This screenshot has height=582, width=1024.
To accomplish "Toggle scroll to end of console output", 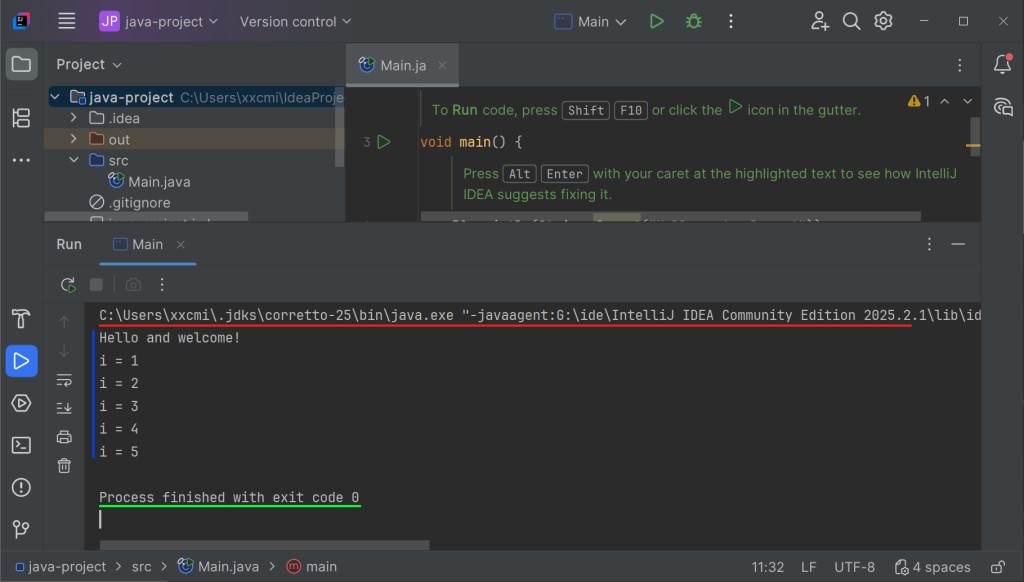I will point(64,408).
